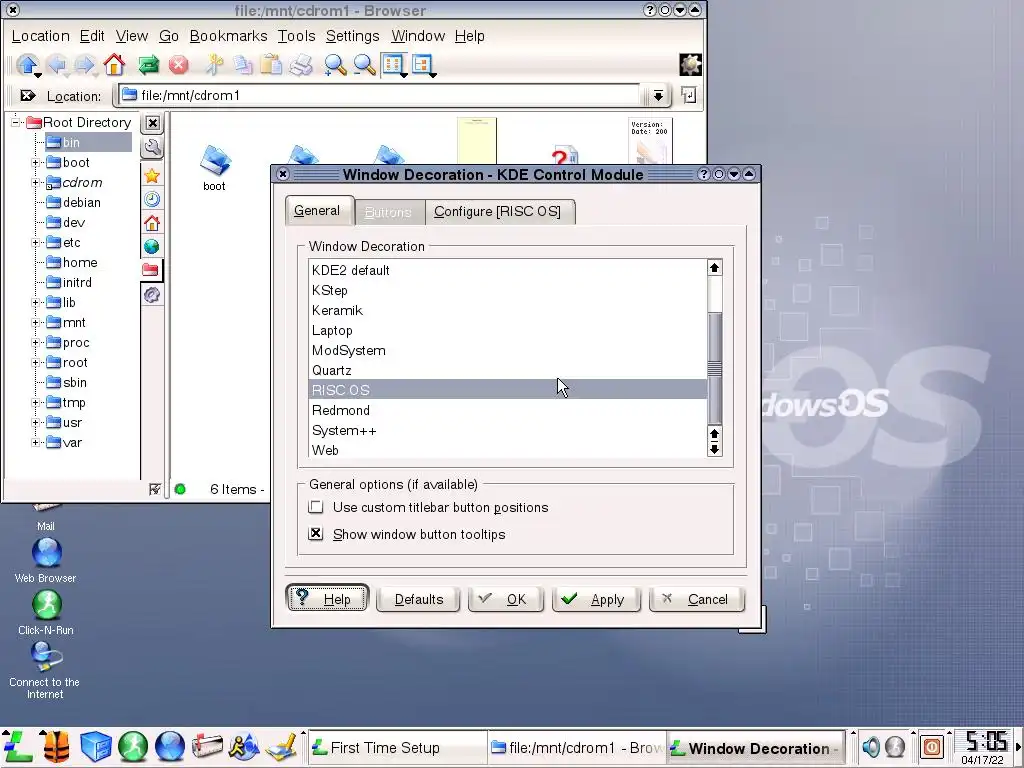This screenshot has width=1024, height=768.
Task: Switch to icon view in Browser toolbar
Action: pyautogui.click(x=394, y=65)
